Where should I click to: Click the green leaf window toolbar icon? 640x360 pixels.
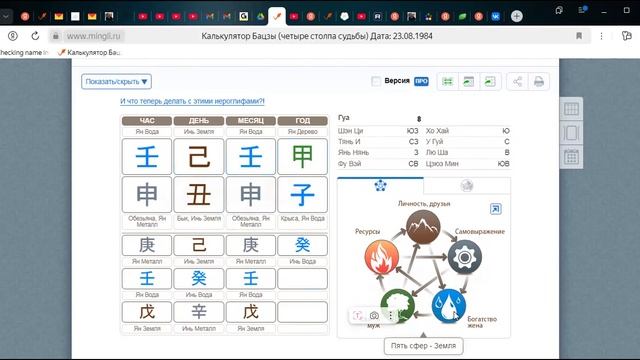pyautogui.click(x=469, y=81)
